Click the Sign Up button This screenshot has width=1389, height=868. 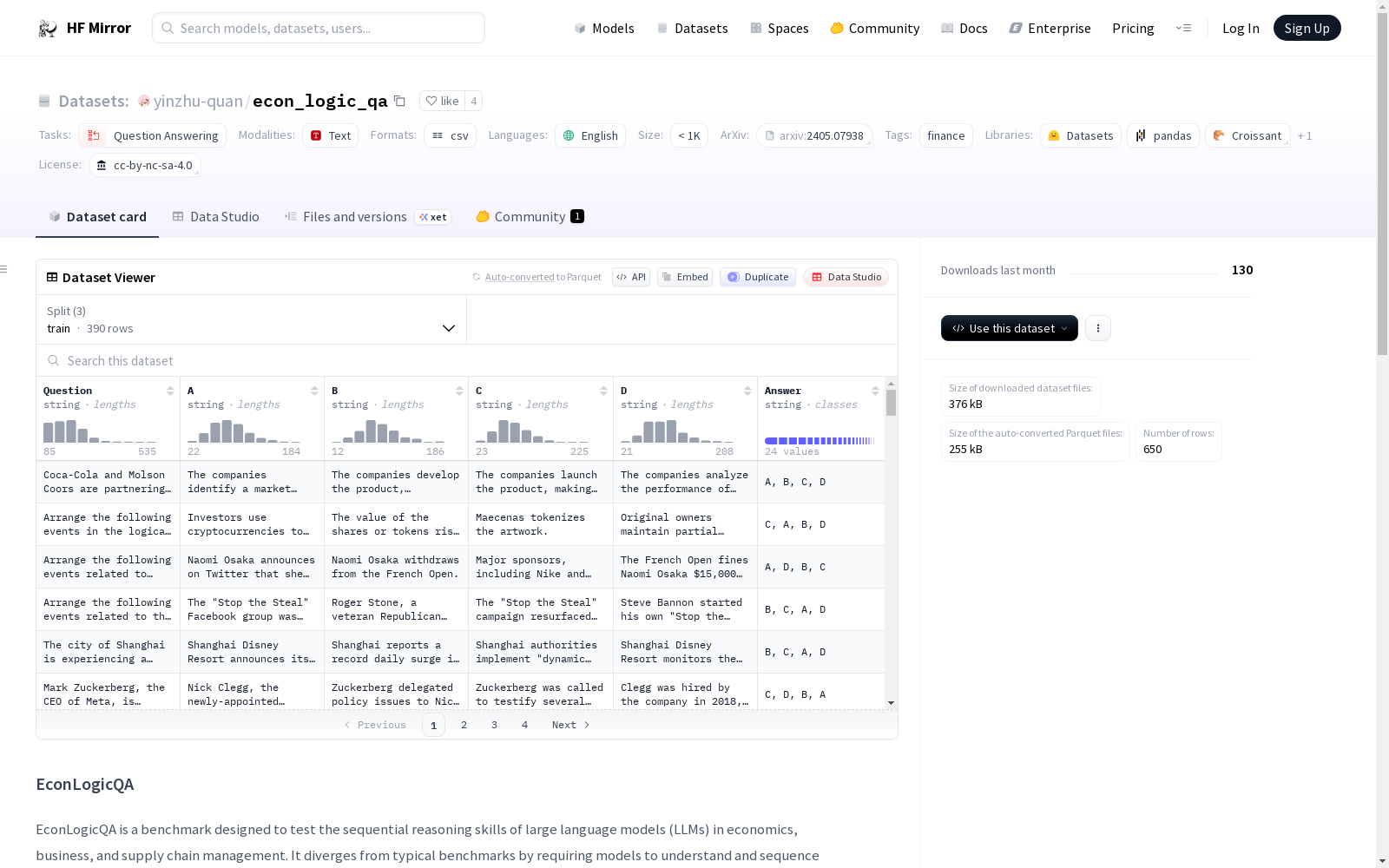coord(1307,28)
